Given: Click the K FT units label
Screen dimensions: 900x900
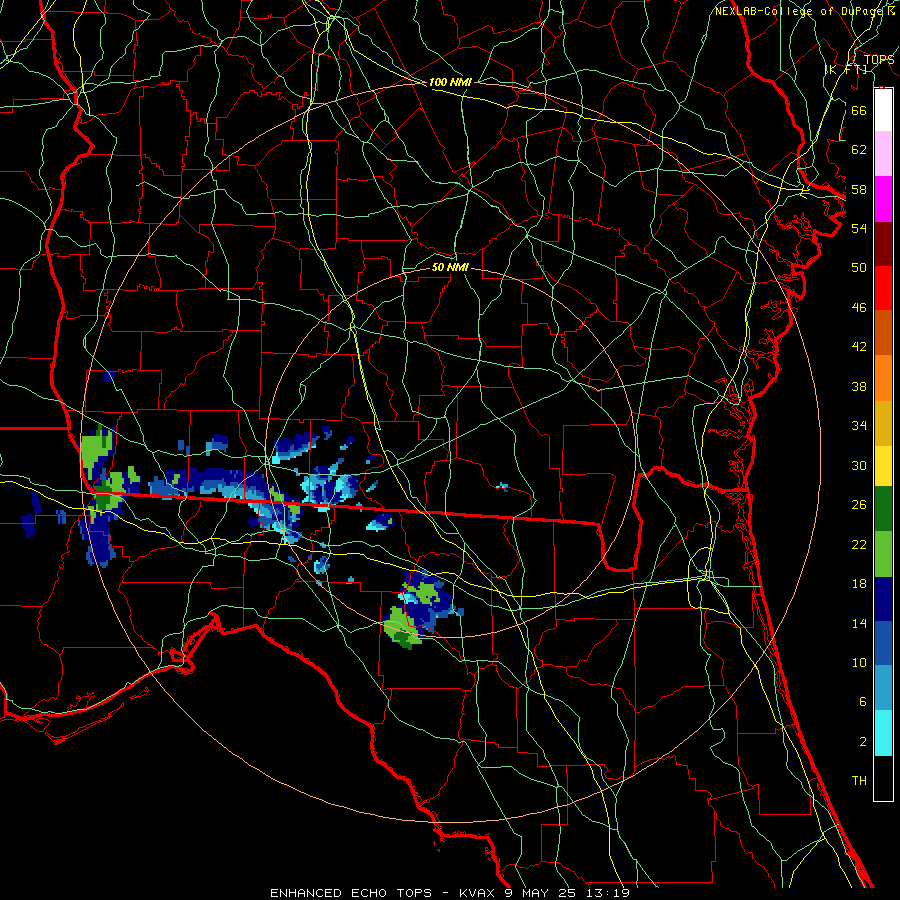Looking at the screenshot, I should pos(845,69).
